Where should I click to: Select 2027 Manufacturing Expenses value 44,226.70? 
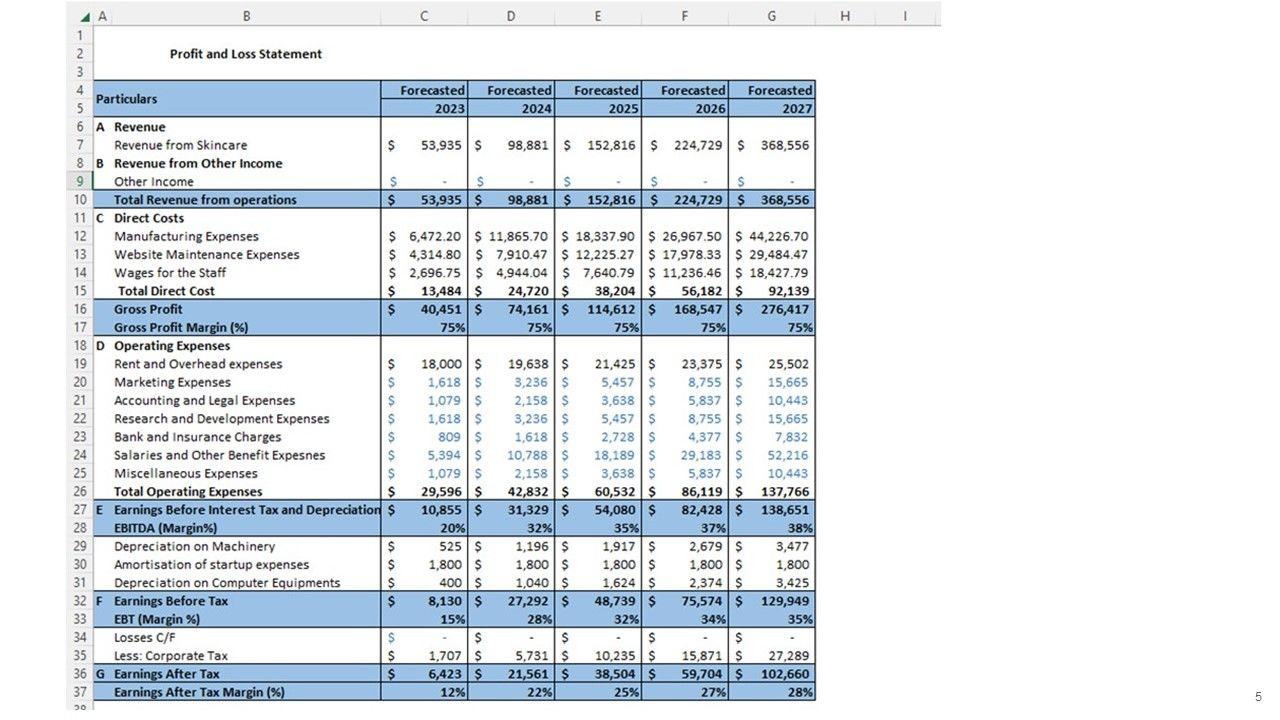pyautogui.click(x=771, y=237)
